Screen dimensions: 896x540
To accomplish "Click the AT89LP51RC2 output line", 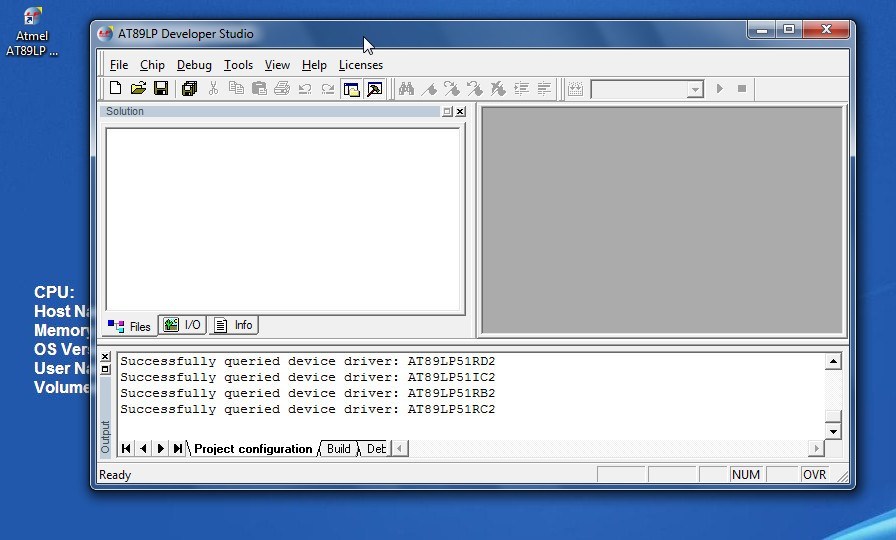I will (x=307, y=409).
